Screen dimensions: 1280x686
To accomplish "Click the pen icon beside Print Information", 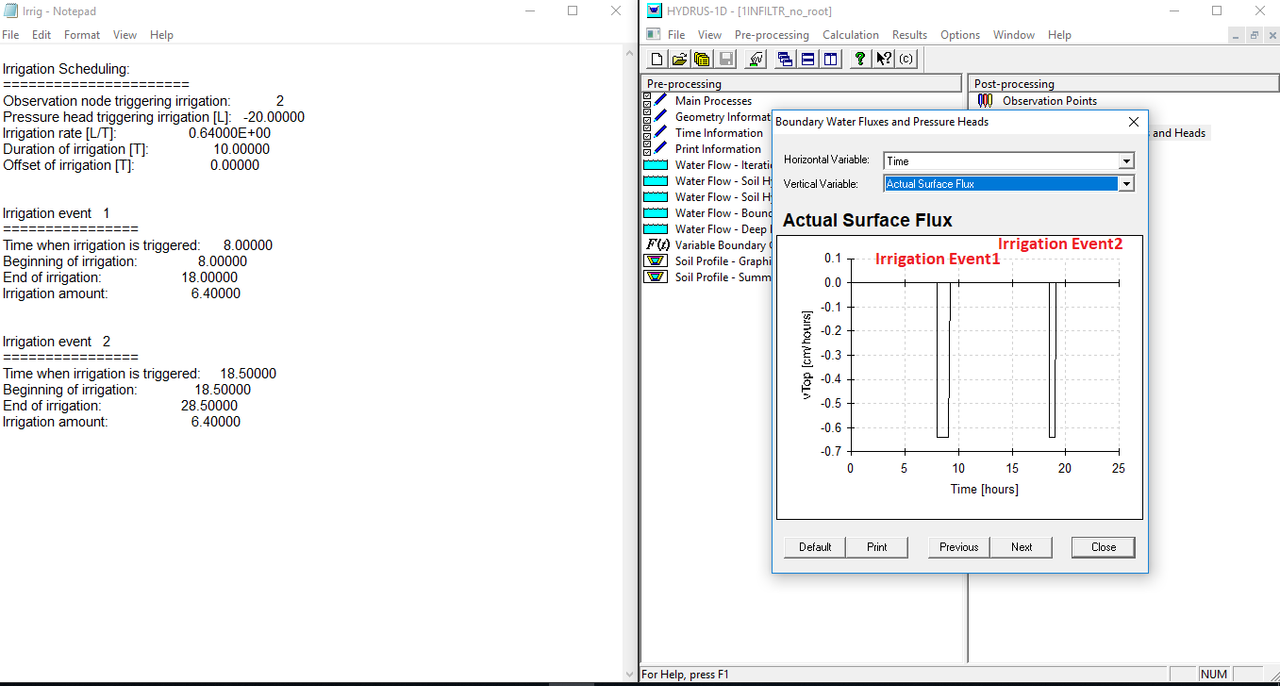I will [661, 148].
